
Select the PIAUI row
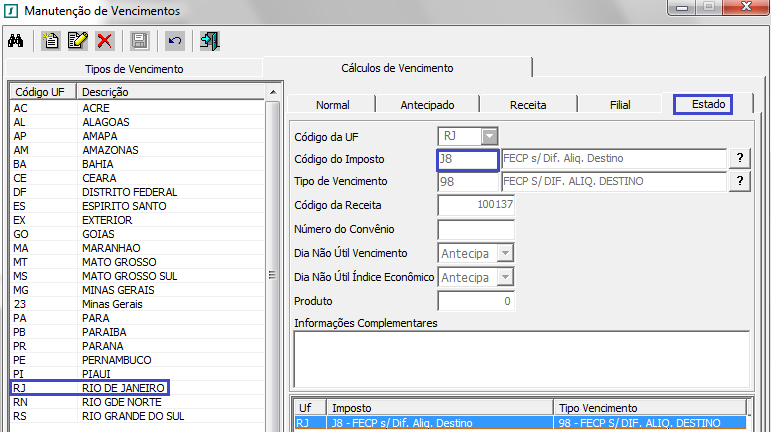click(137, 374)
